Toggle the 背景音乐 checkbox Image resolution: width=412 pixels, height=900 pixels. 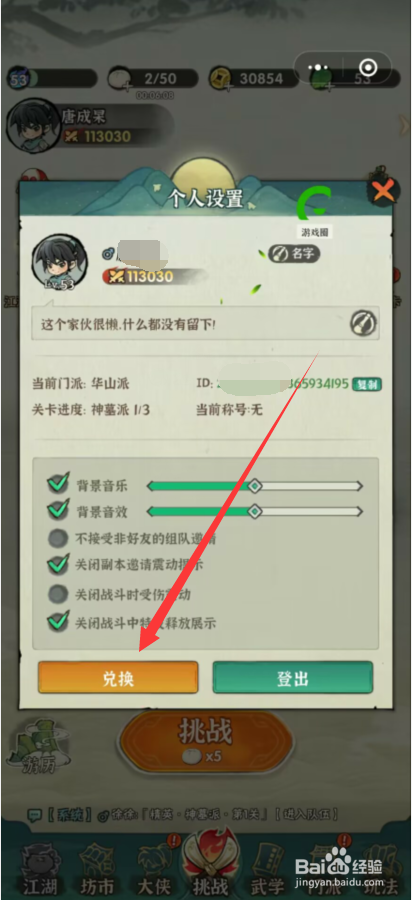59,485
